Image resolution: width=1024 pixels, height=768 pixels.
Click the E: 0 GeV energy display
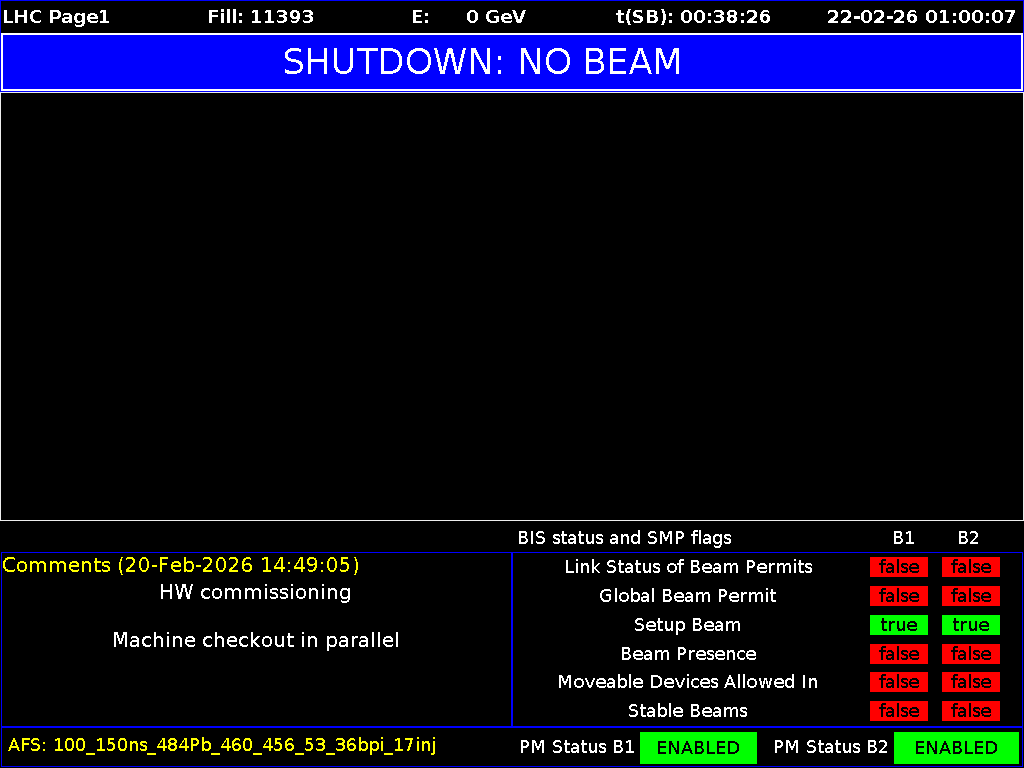468,16
